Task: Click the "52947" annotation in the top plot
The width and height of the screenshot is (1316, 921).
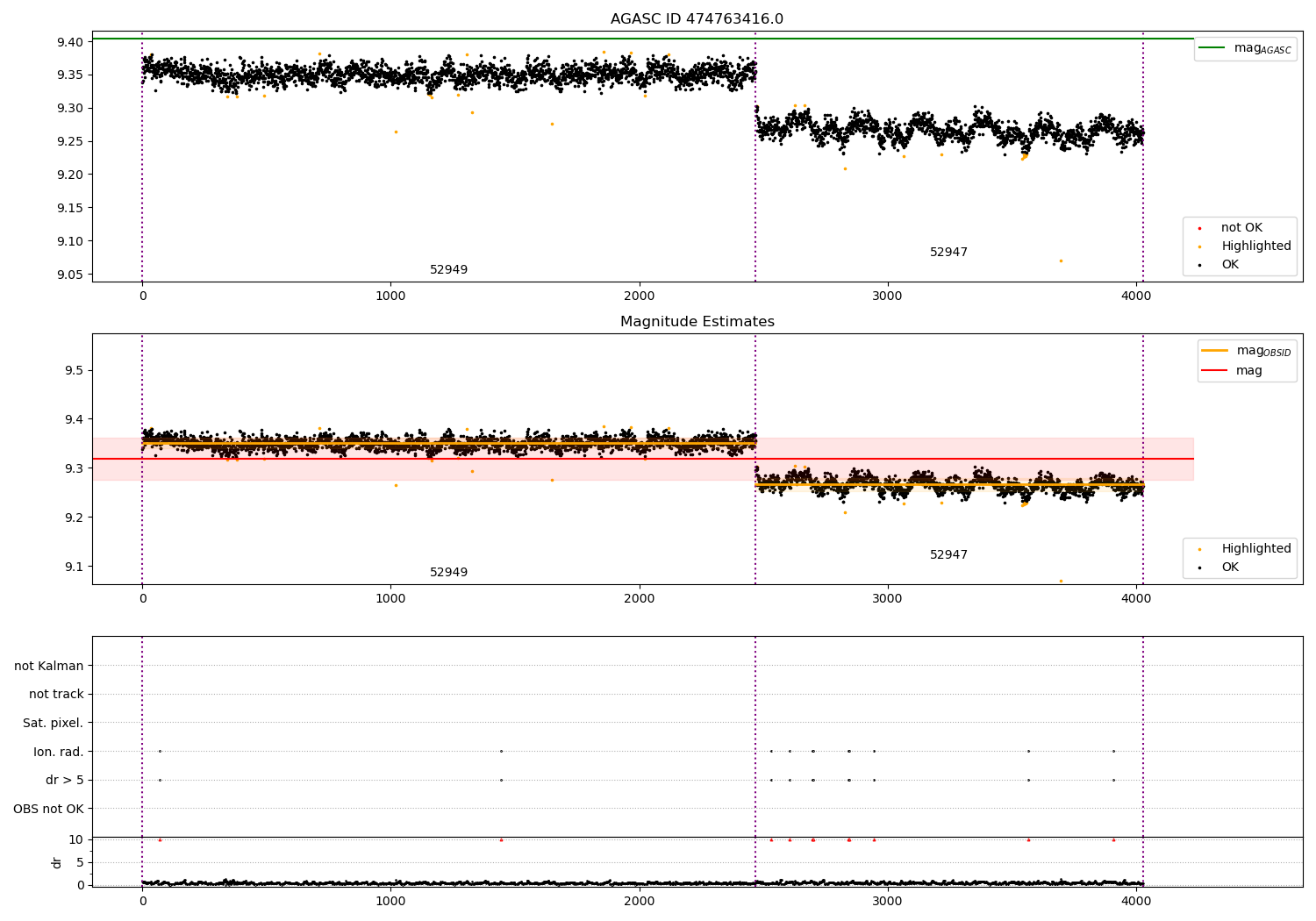Action: (x=948, y=253)
